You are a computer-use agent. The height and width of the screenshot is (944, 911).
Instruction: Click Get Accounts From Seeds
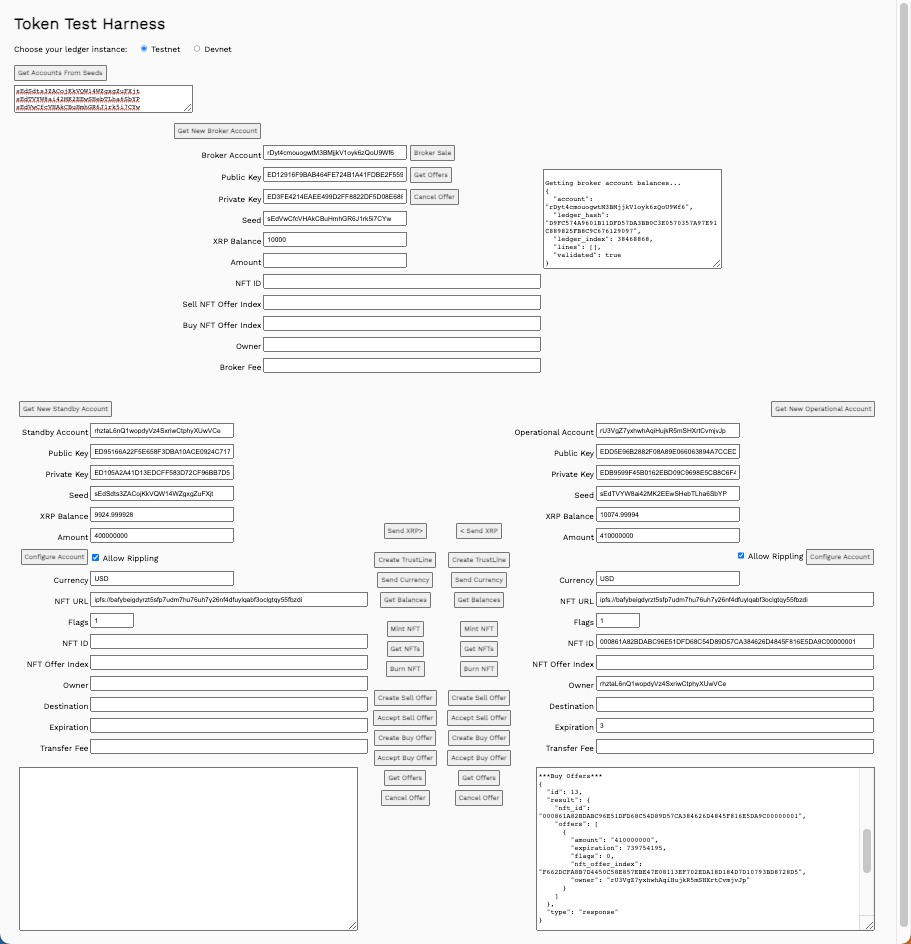[60, 73]
